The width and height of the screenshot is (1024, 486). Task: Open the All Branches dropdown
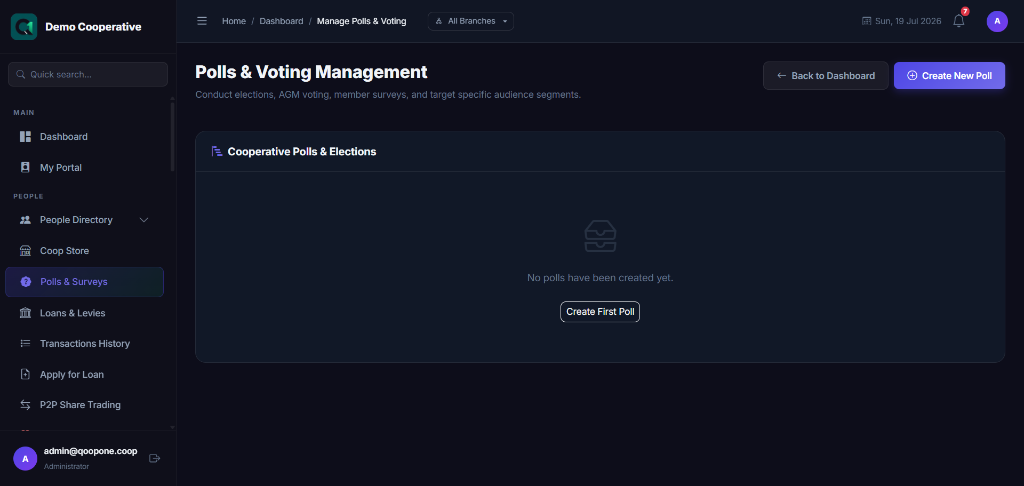pos(471,21)
